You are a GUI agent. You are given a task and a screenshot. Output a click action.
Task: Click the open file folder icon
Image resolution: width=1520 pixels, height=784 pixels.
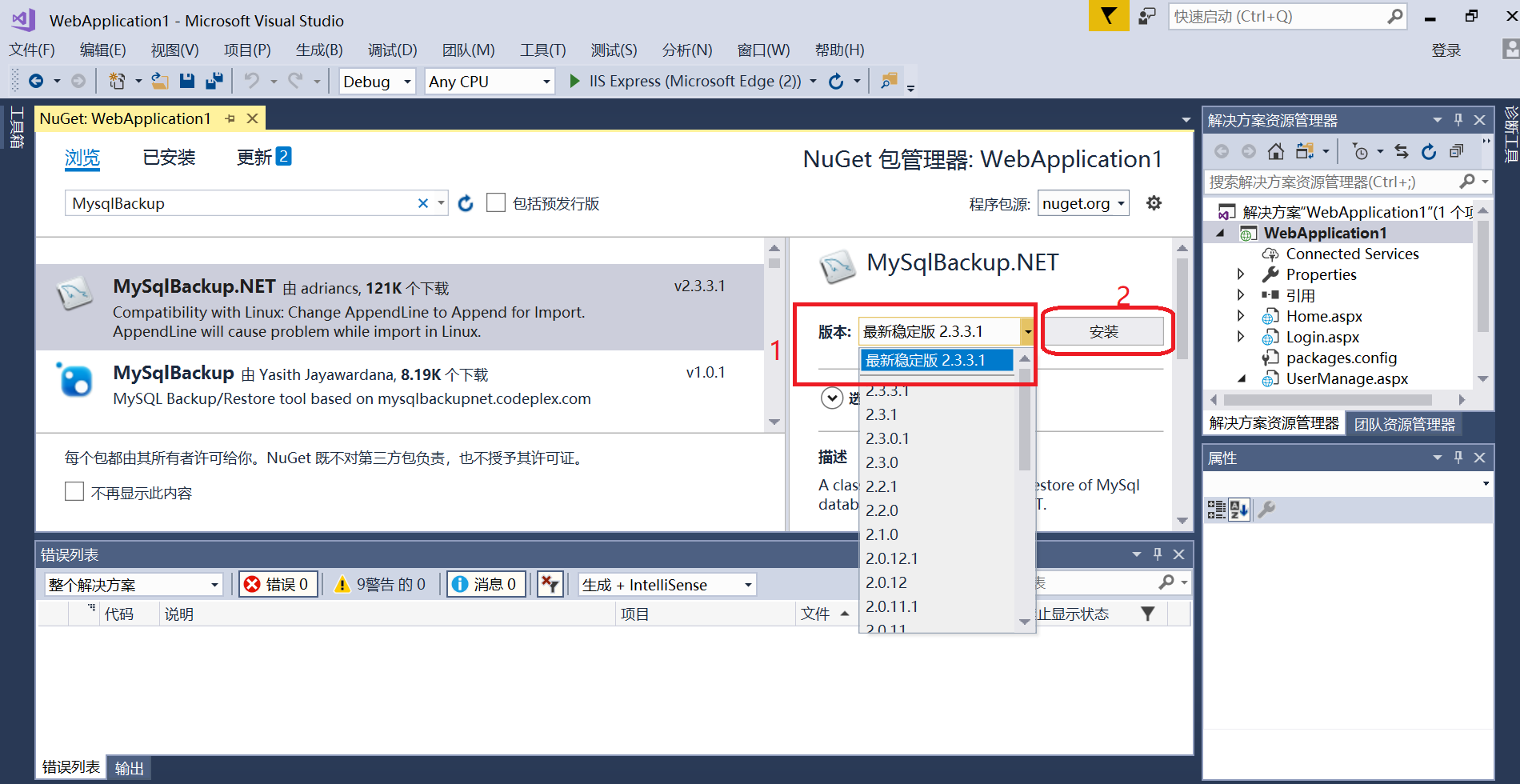160,81
